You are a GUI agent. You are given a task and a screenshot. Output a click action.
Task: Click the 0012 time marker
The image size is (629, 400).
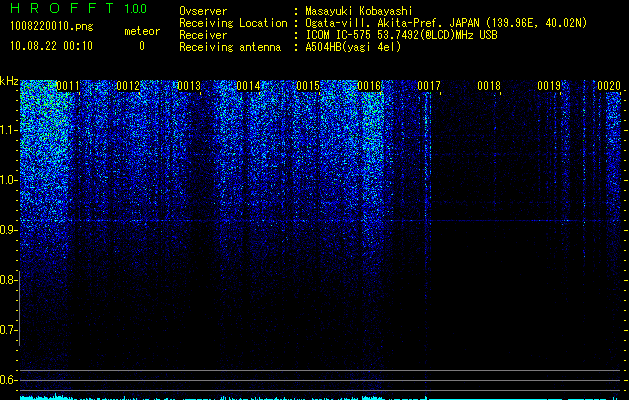pyautogui.click(x=128, y=86)
